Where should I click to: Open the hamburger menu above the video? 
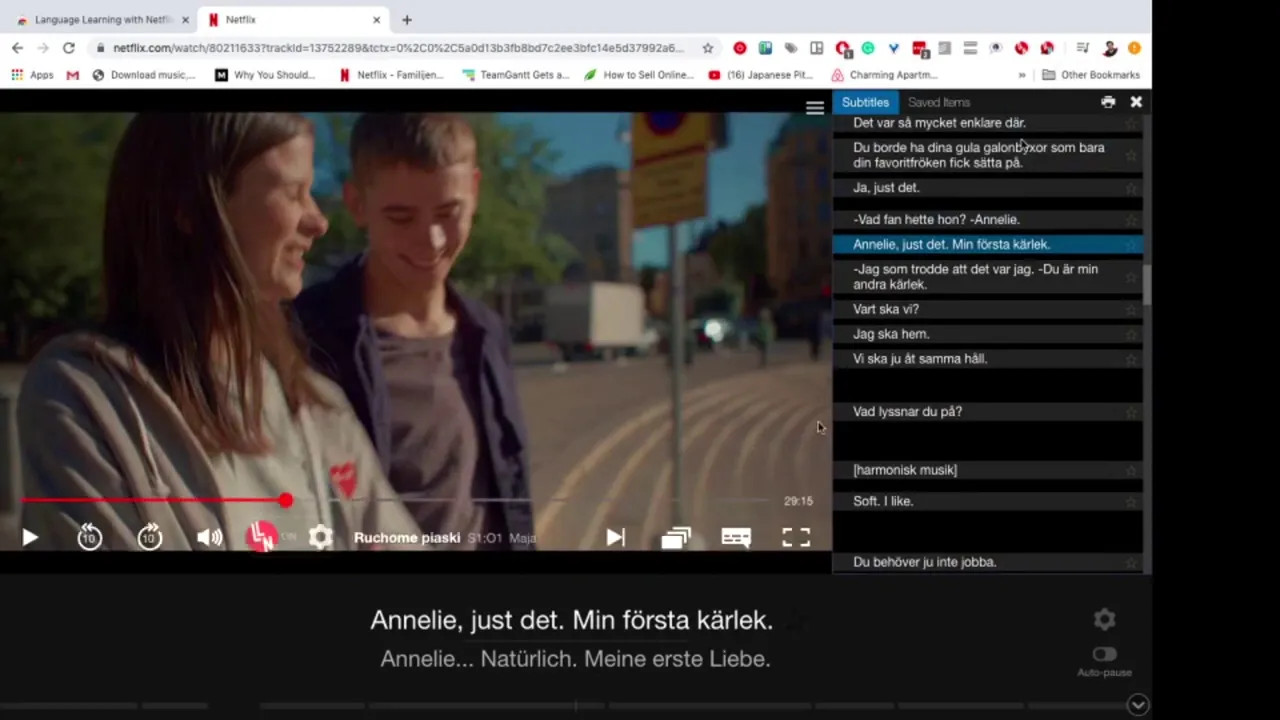(815, 107)
